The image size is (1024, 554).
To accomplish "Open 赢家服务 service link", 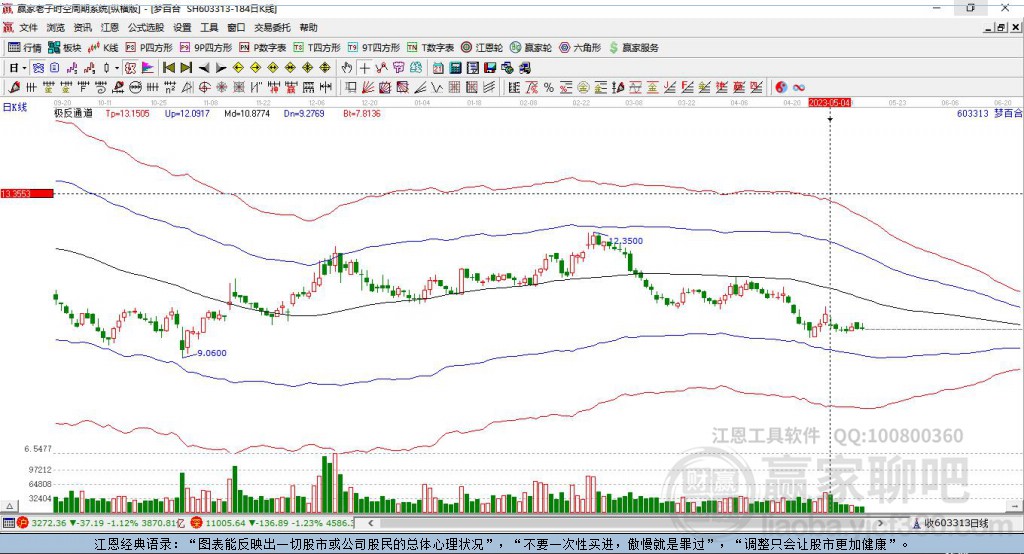I will click(633, 48).
